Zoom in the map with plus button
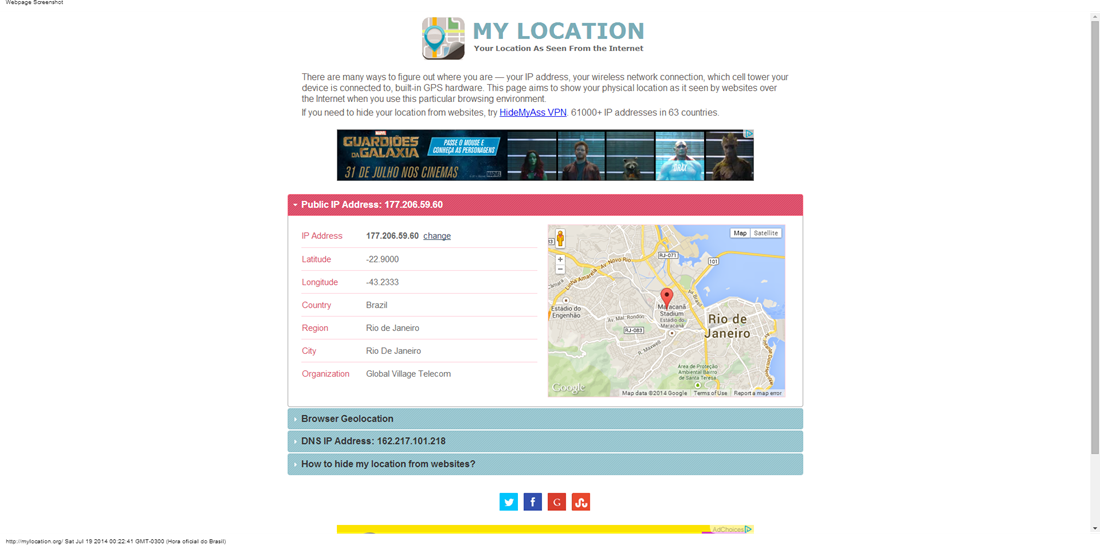The width and height of the screenshot is (1100, 545). pos(560,260)
